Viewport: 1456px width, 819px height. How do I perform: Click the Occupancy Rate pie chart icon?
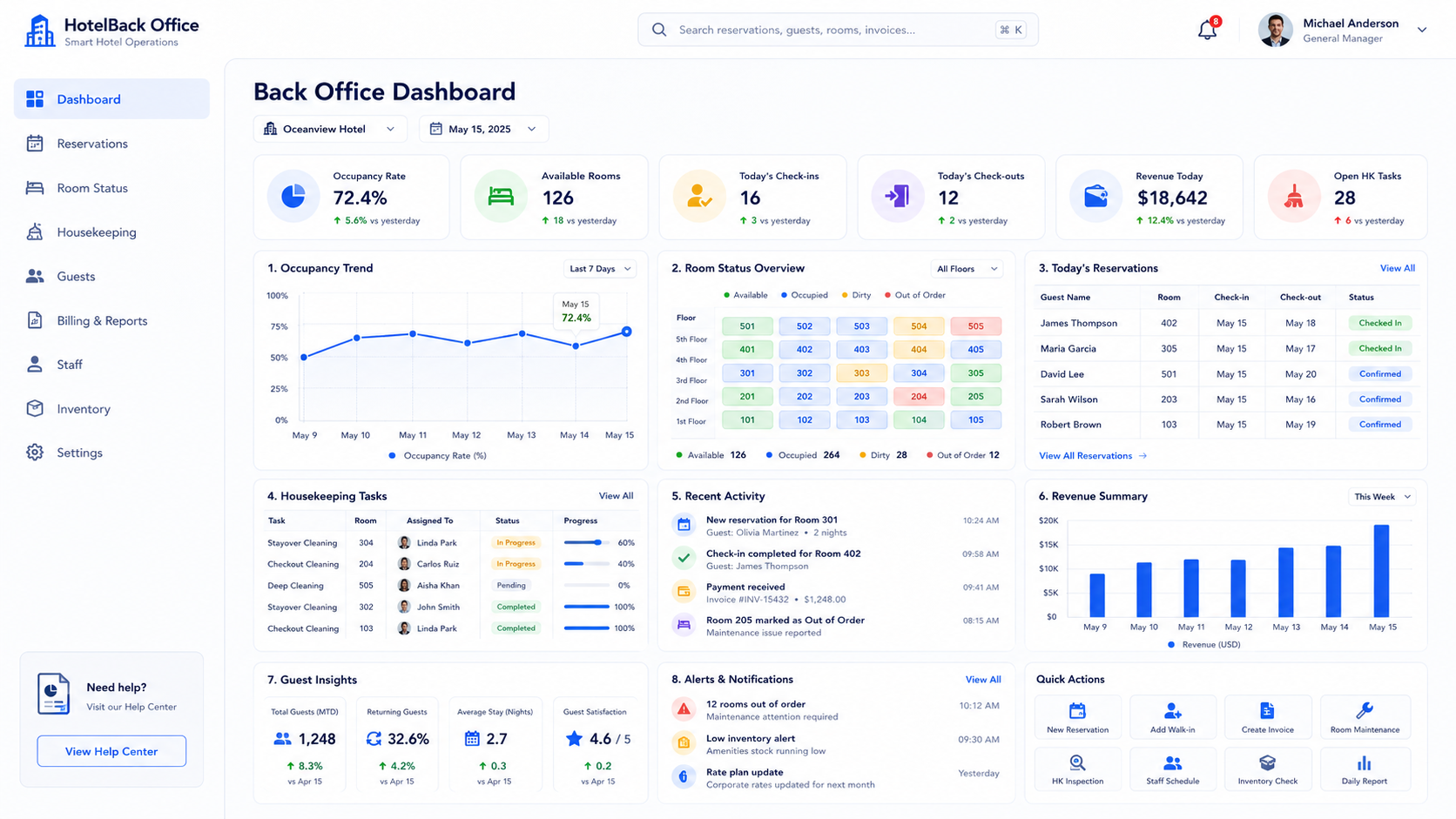(293, 197)
